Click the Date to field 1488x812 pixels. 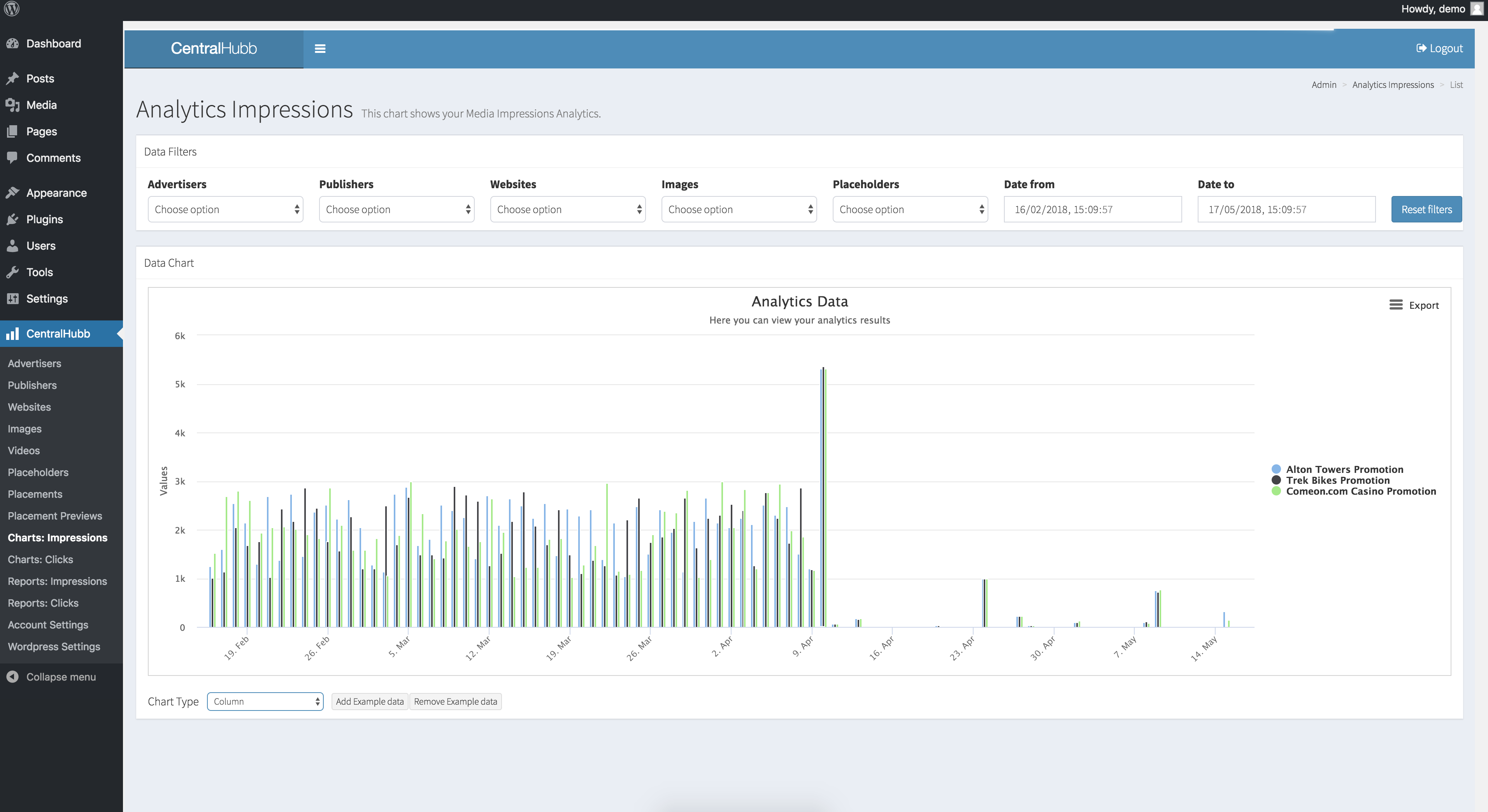pyautogui.click(x=1286, y=210)
